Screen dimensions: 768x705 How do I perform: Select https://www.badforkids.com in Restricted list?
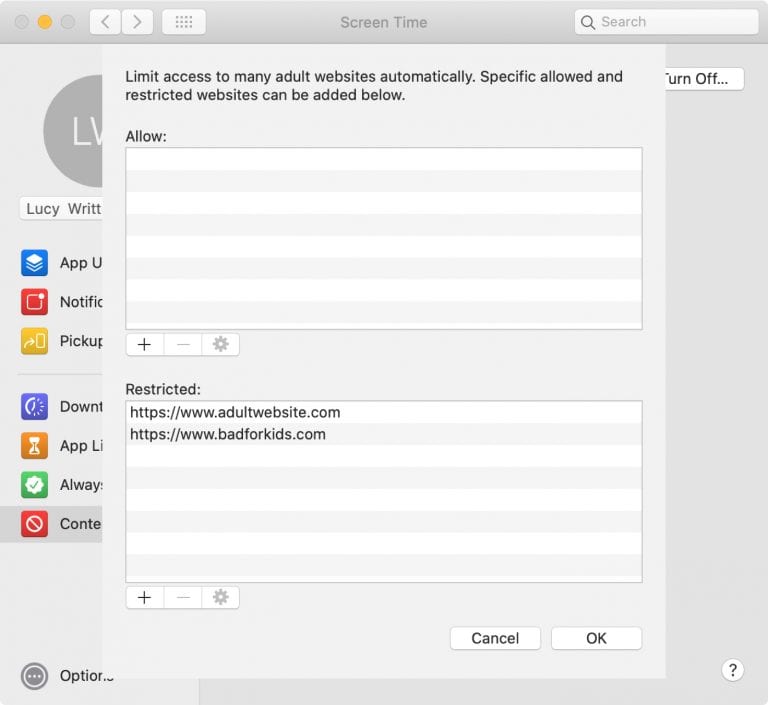228,434
